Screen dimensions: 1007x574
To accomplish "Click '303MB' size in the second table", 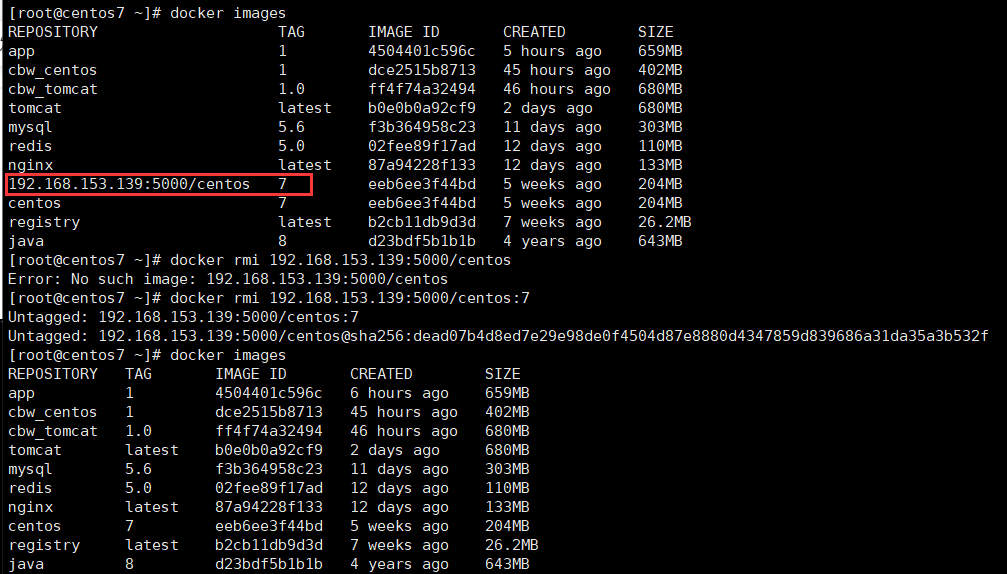I will click(507, 469).
